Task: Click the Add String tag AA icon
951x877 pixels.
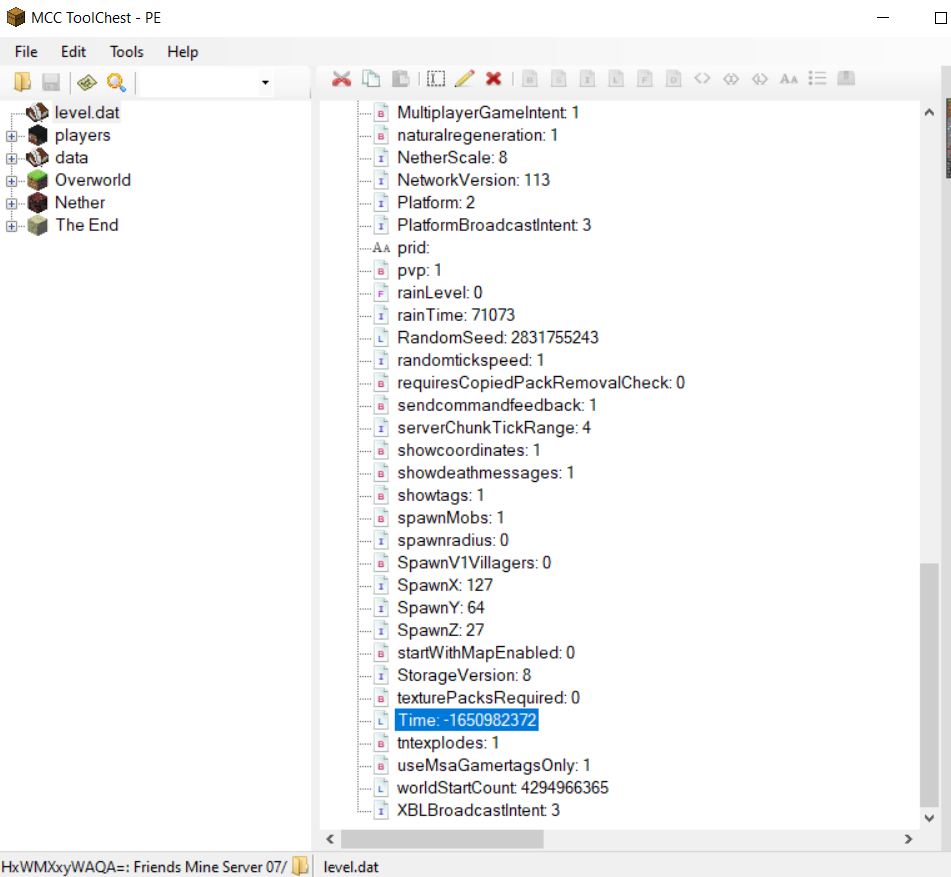Action: [788, 78]
